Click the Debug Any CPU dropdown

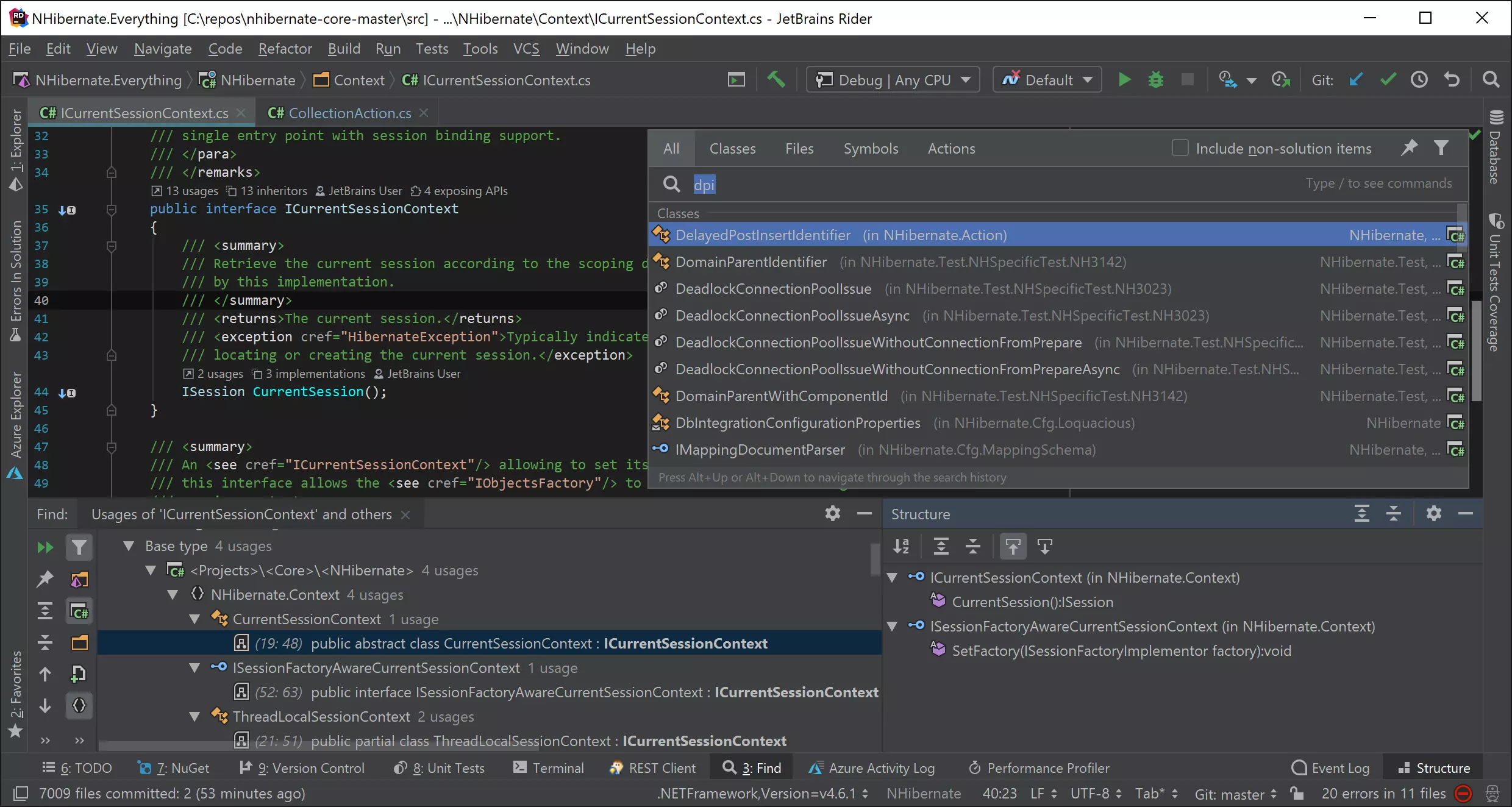(x=894, y=80)
